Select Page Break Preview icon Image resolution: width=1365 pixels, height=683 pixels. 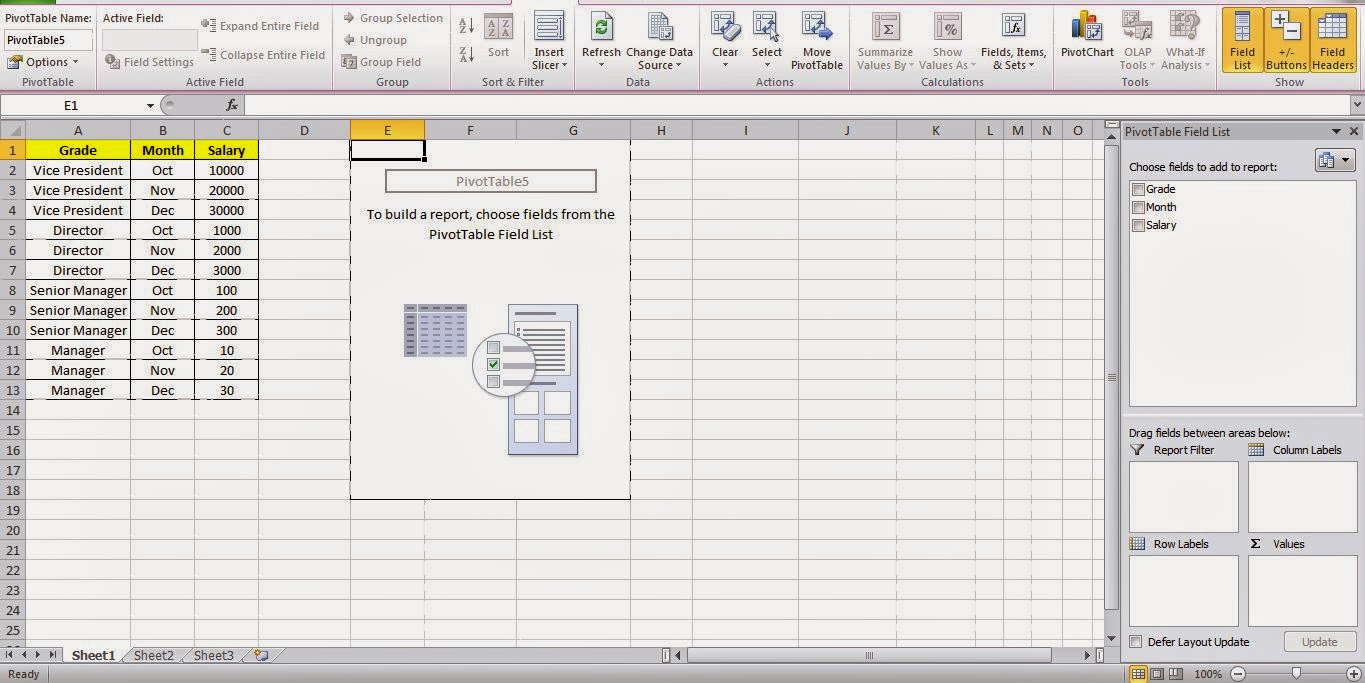[x=1176, y=674]
